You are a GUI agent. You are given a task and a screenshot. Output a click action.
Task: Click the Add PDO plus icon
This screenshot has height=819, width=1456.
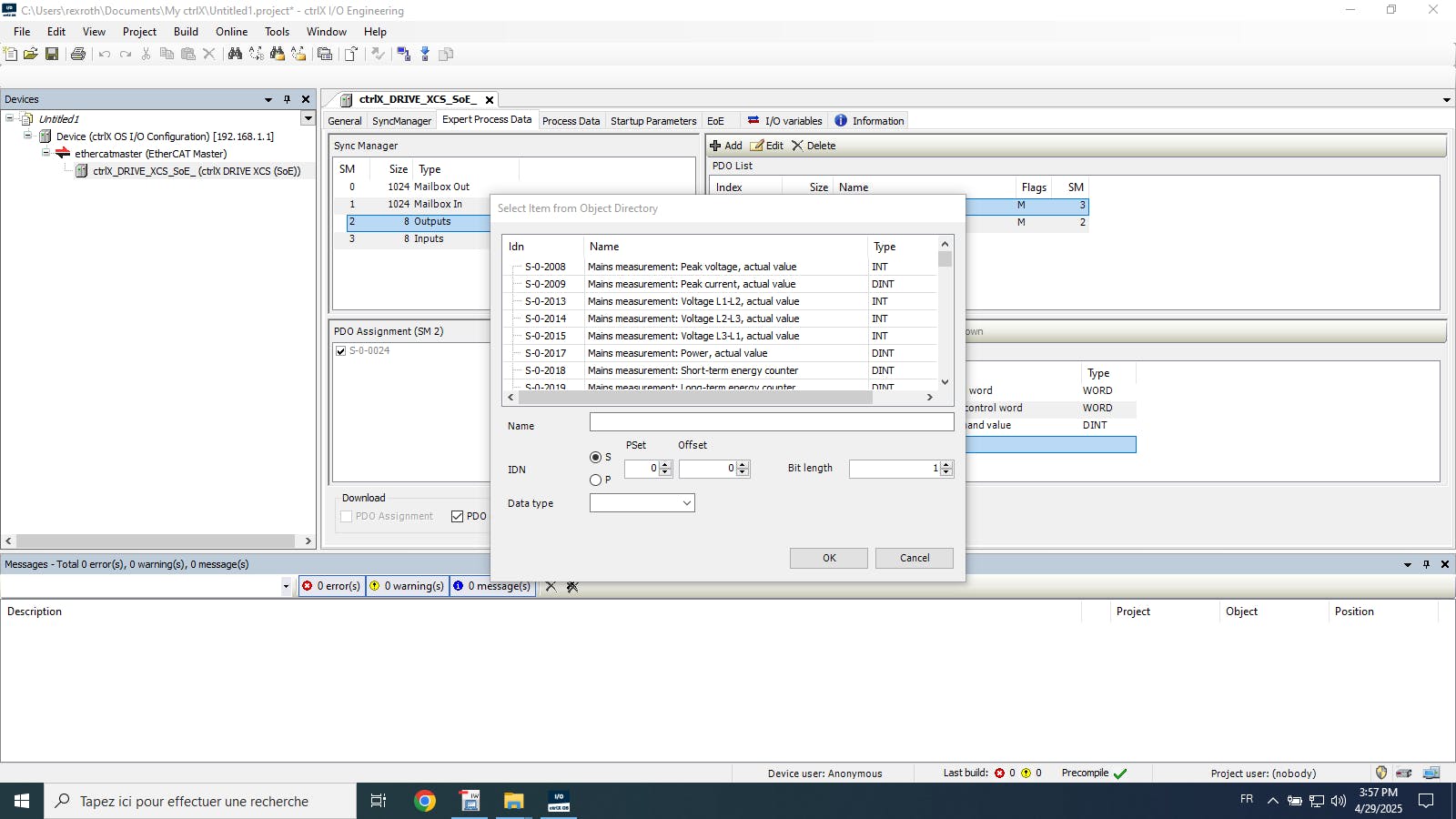point(715,146)
